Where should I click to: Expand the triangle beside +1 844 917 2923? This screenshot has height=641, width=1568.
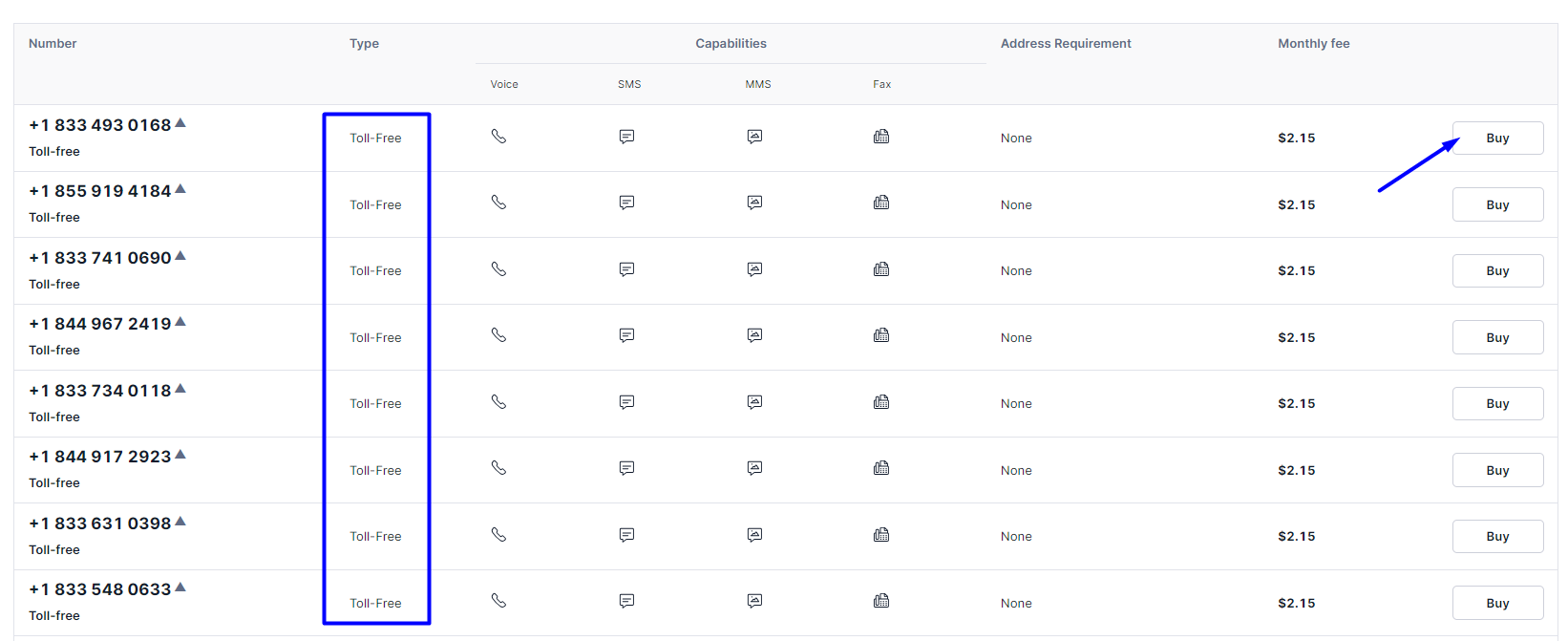[x=180, y=455]
